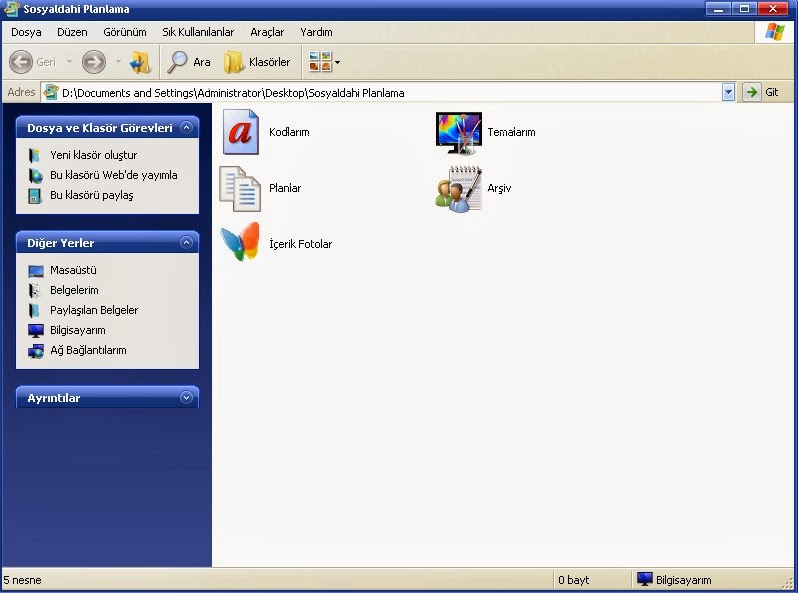
Task: Toggle the Klasörler folders pane icon
Action: pos(234,62)
